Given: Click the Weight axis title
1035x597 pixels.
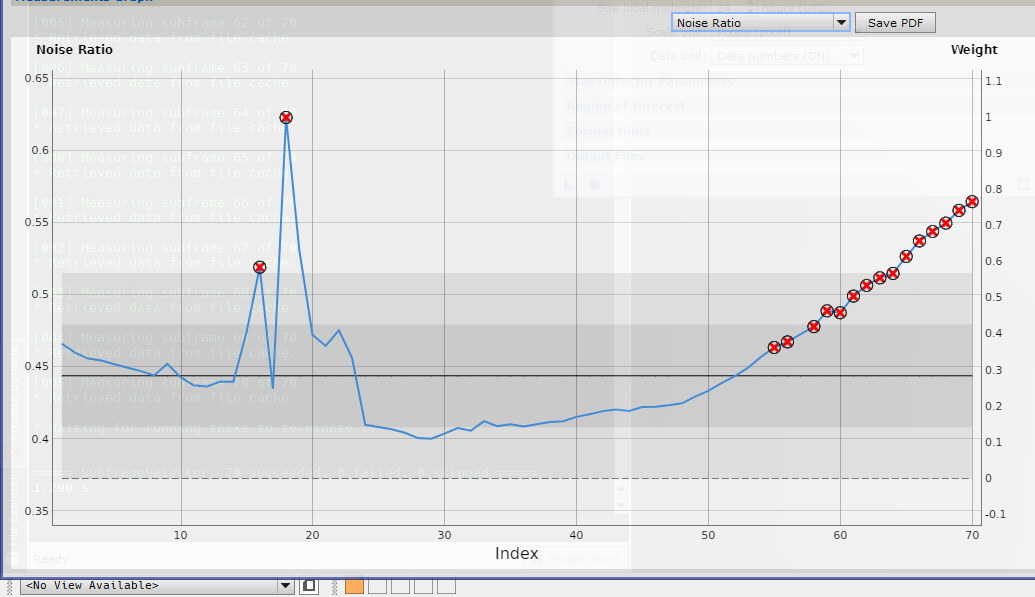Looking at the screenshot, I should 974,50.
